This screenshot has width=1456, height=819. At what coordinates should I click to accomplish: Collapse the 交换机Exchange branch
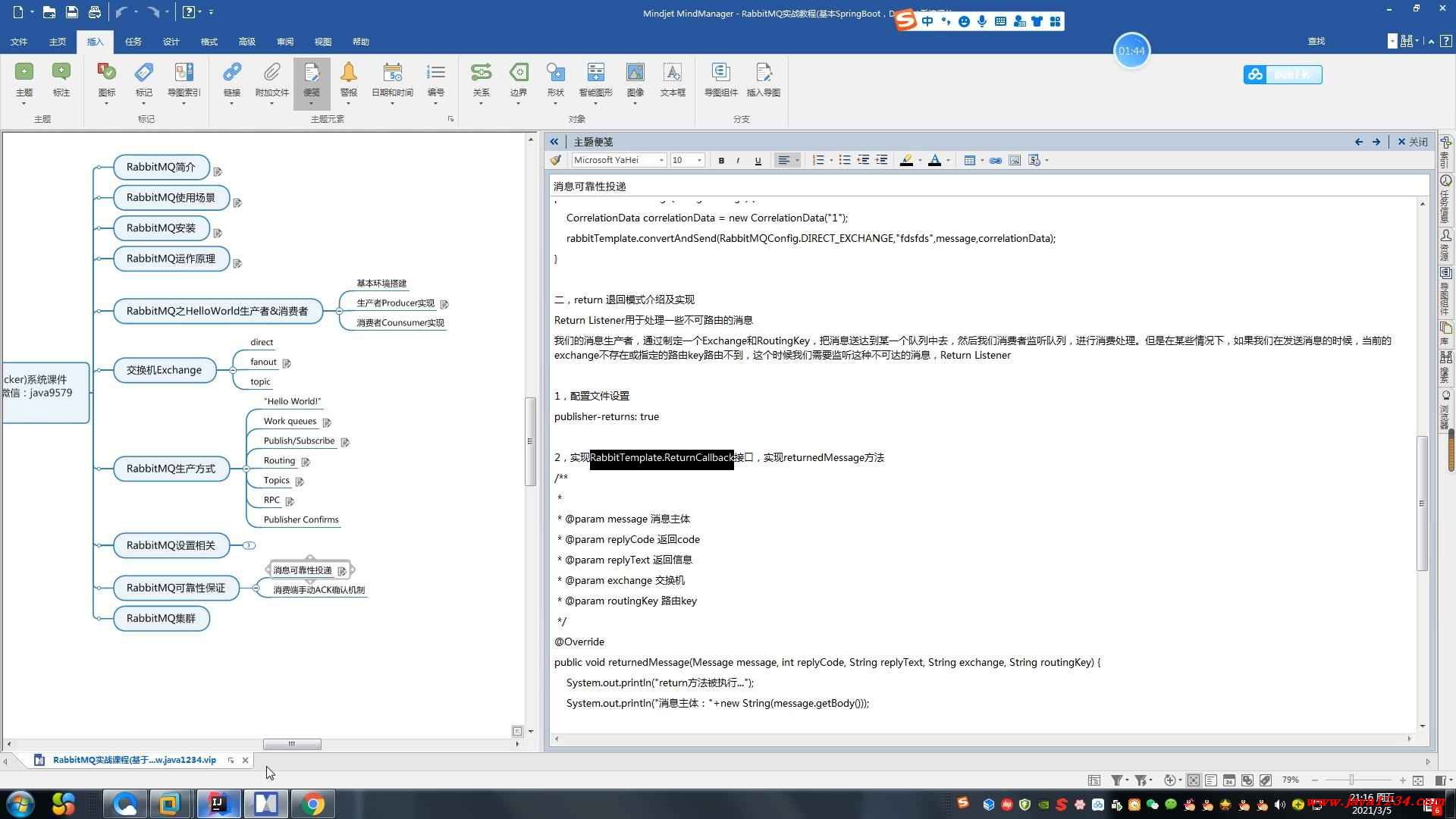233,370
